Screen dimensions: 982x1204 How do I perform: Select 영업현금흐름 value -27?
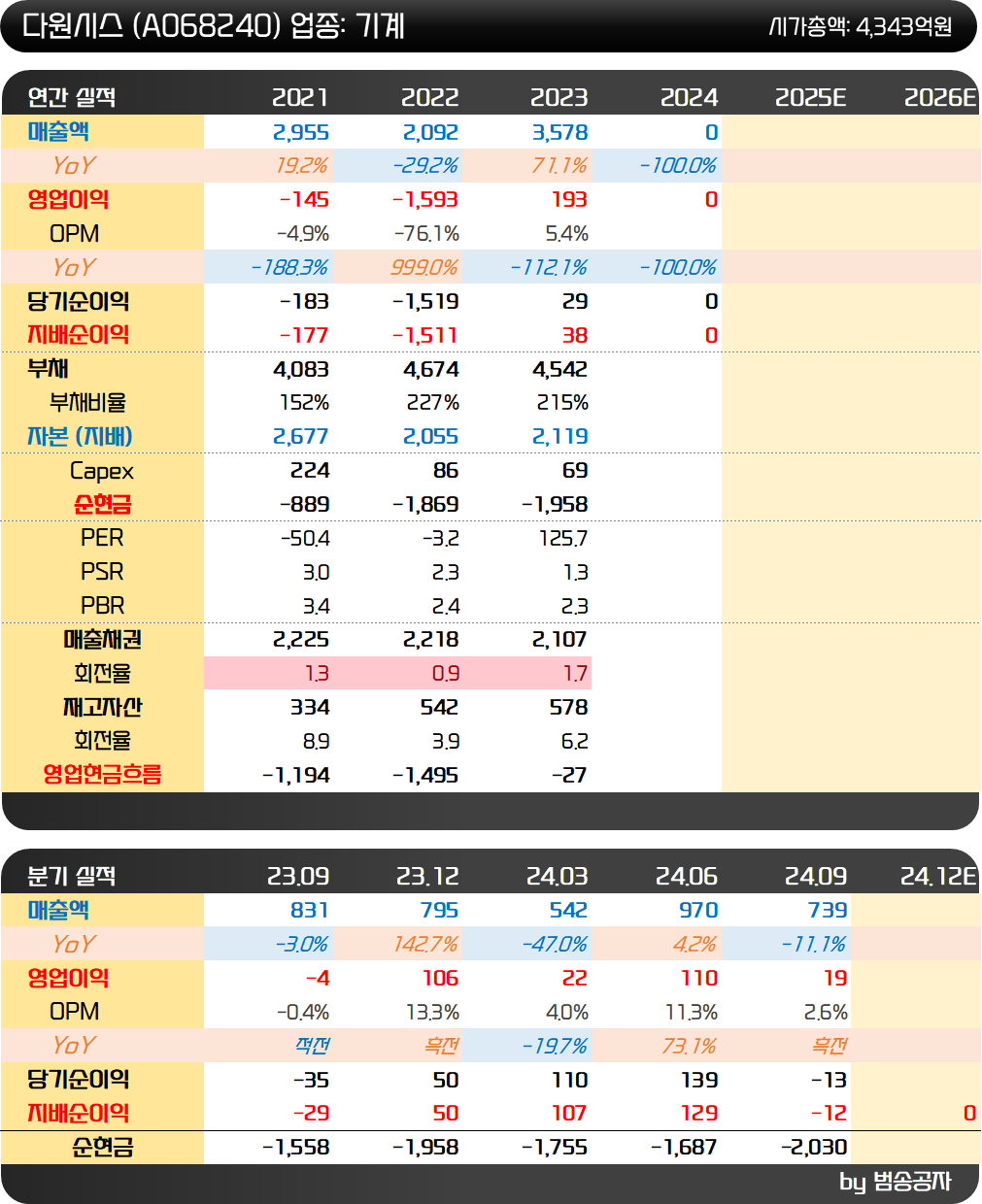tap(569, 776)
